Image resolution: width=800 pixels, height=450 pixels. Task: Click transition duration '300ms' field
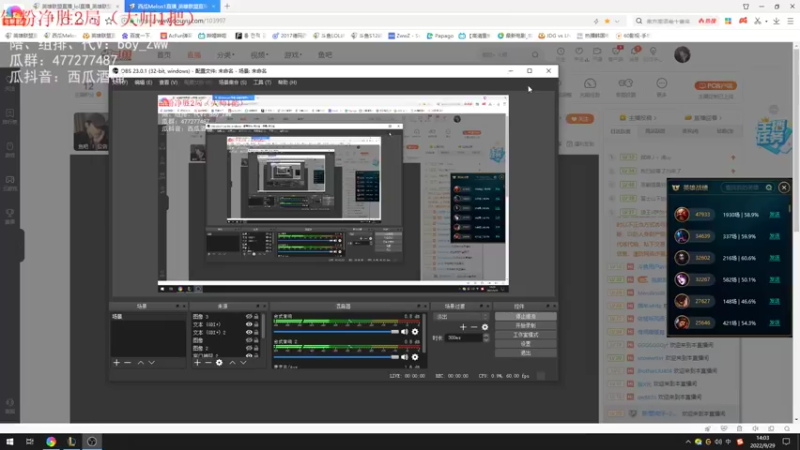[x=464, y=338]
